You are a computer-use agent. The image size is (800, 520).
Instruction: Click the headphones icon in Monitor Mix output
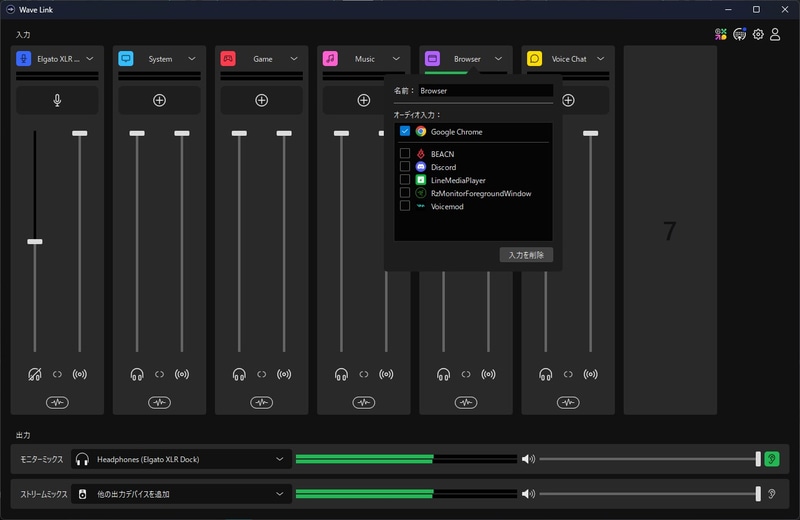click(x=82, y=459)
